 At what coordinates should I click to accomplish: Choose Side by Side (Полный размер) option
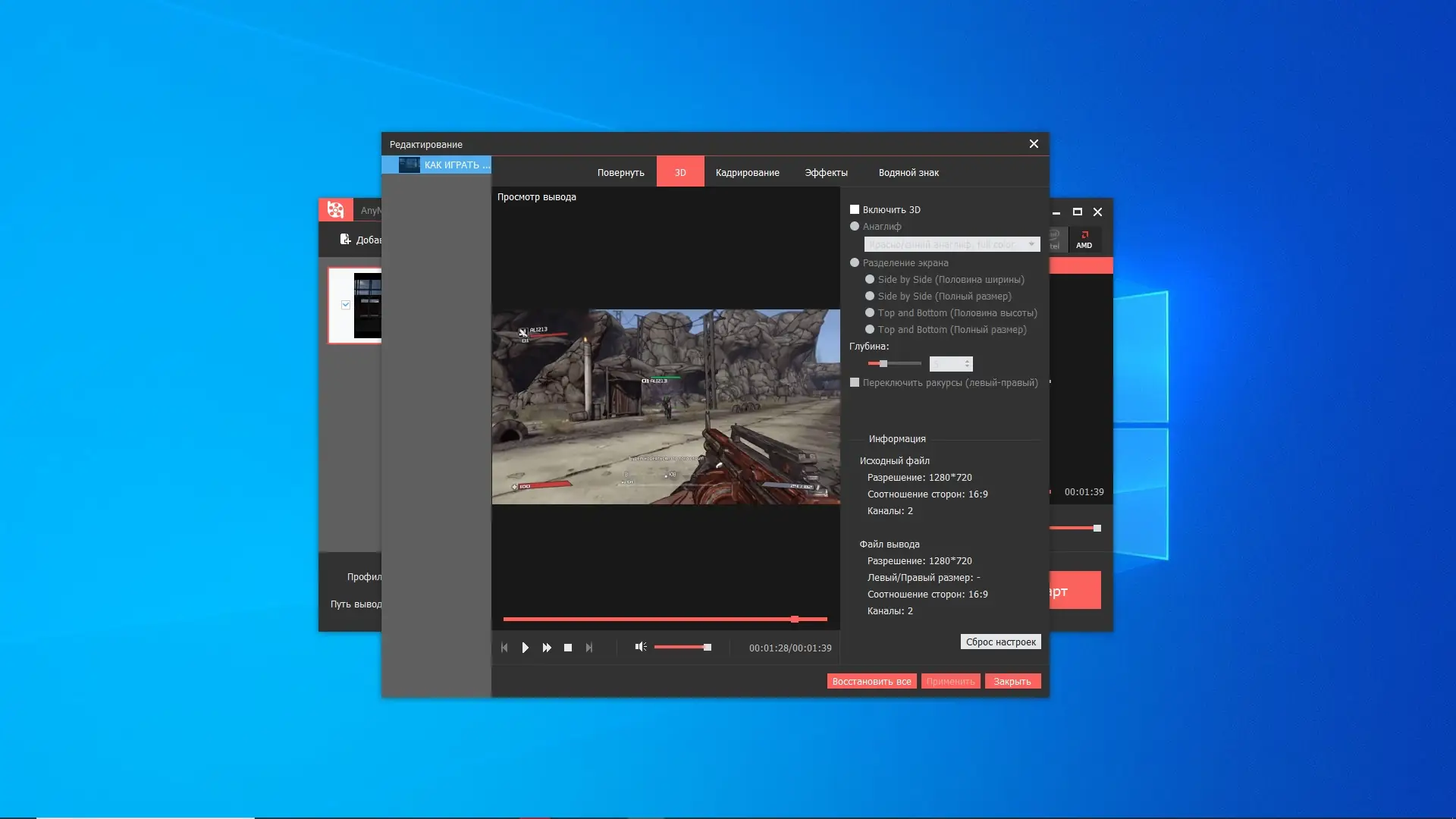pyautogui.click(x=870, y=297)
